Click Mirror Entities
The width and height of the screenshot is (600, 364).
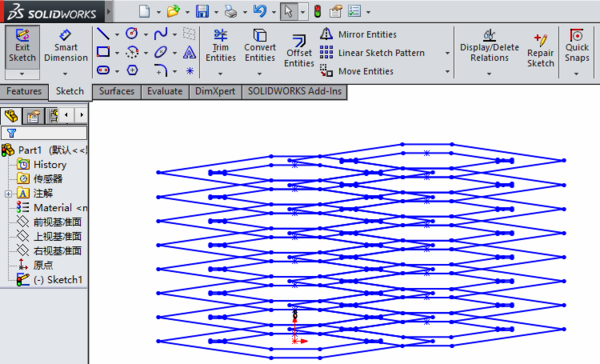(x=358, y=34)
